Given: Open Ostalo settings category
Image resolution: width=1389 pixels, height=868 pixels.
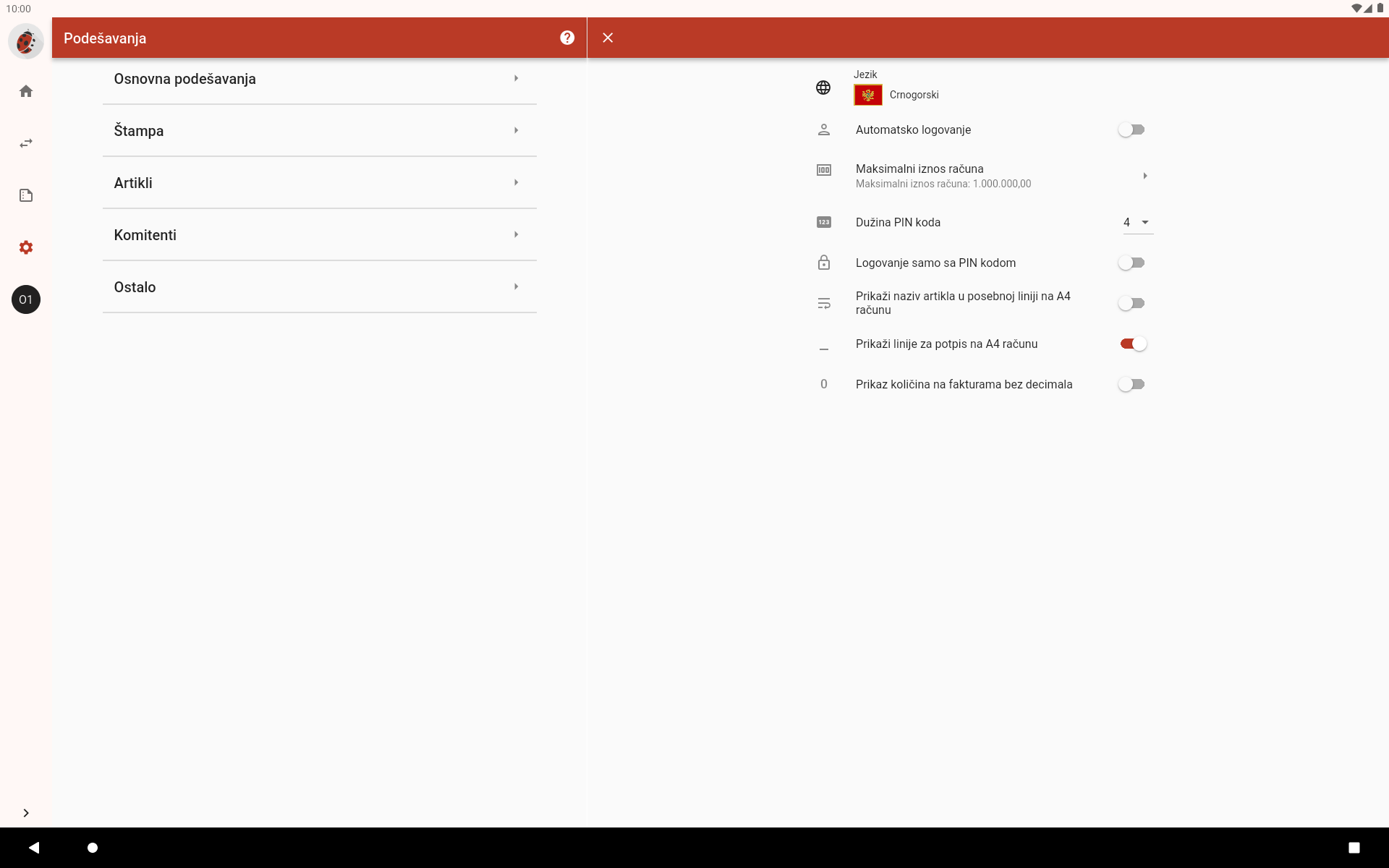Looking at the screenshot, I should (319, 287).
